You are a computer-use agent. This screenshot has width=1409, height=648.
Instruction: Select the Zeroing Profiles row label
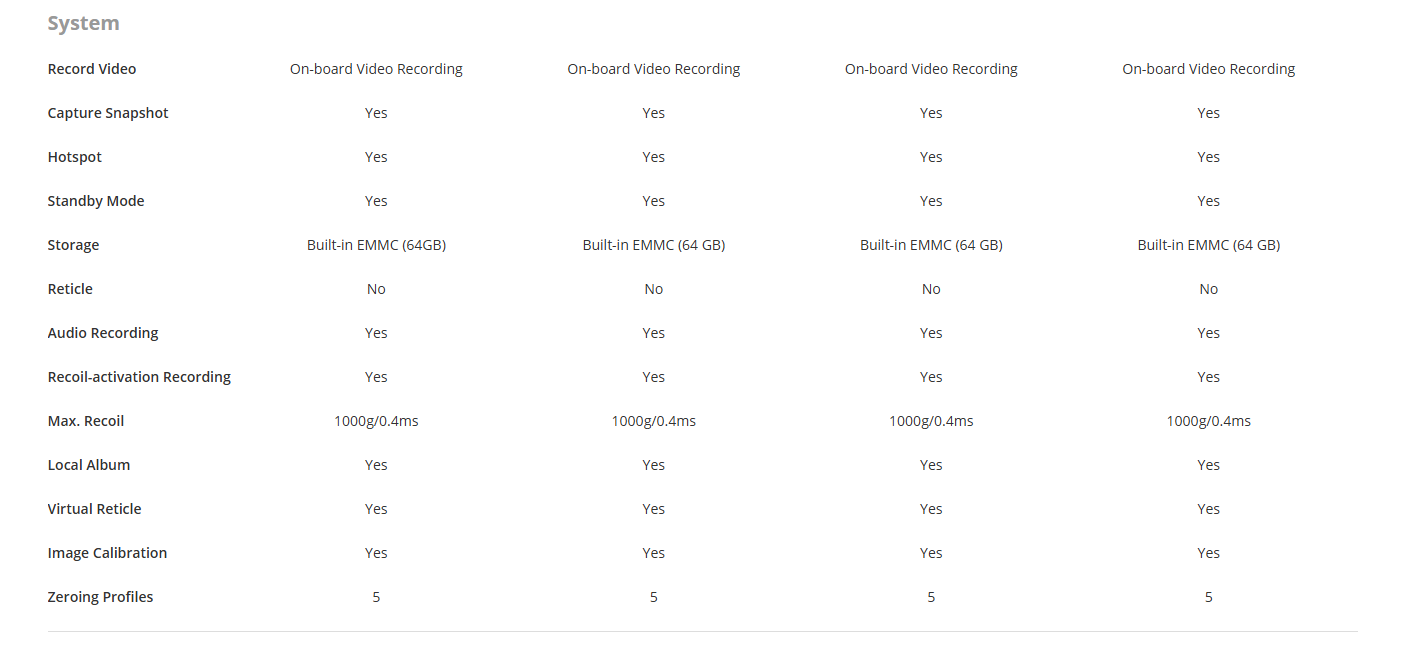coord(100,597)
